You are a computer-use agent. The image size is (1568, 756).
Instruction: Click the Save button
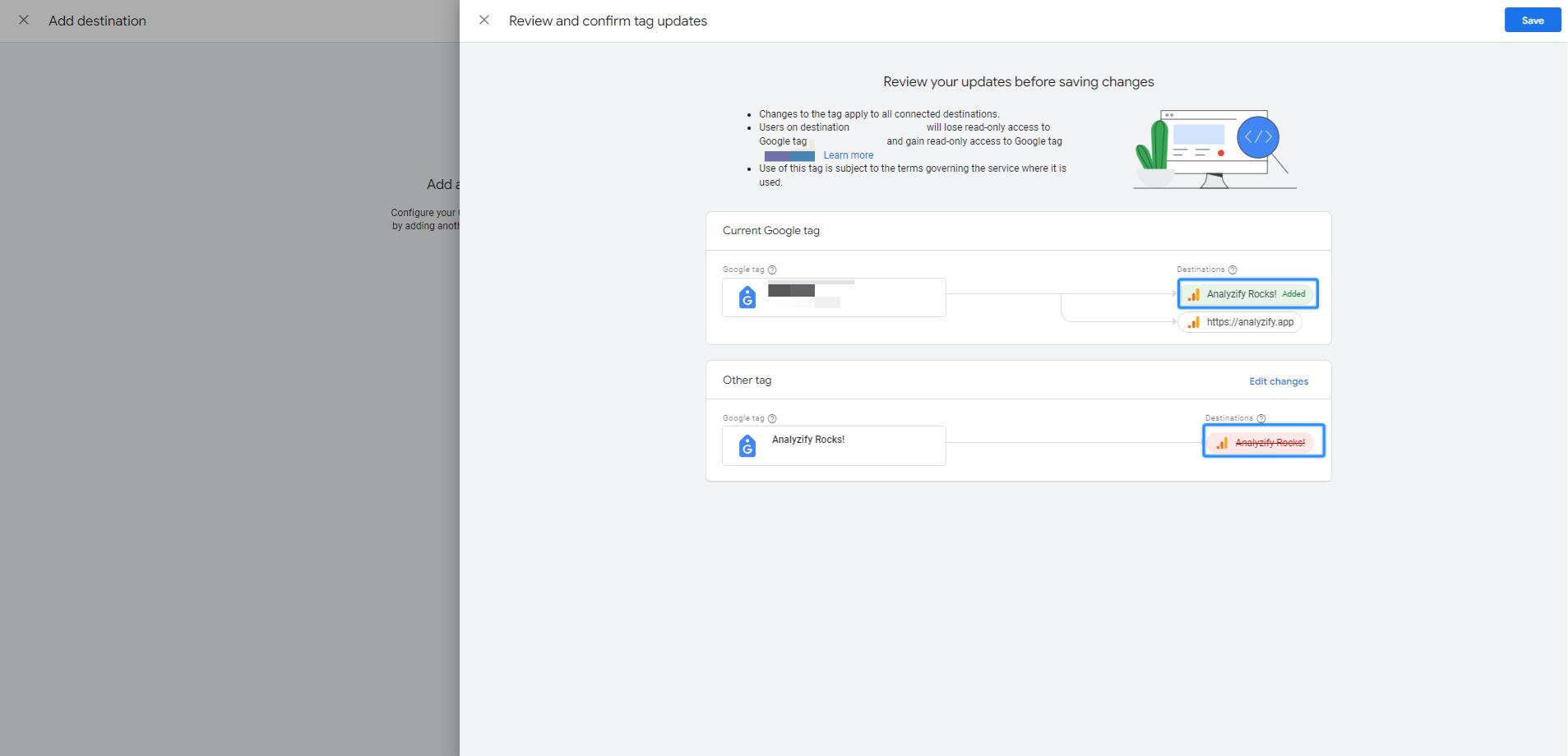click(1532, 21)
